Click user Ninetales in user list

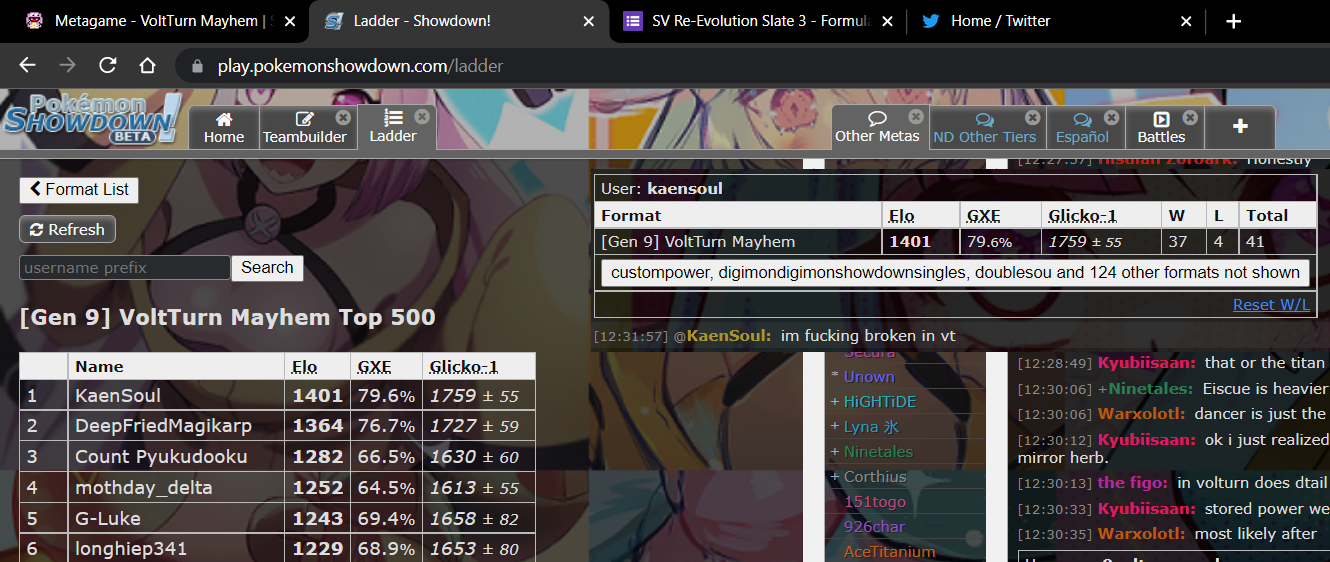878,452
